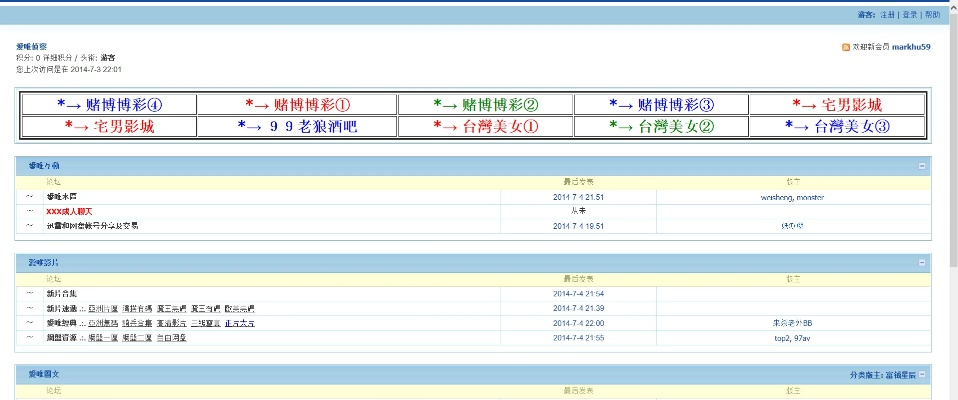958x400 pixels.
Task: Click the 台灣美女③ banner link
Action: point(838,127)
